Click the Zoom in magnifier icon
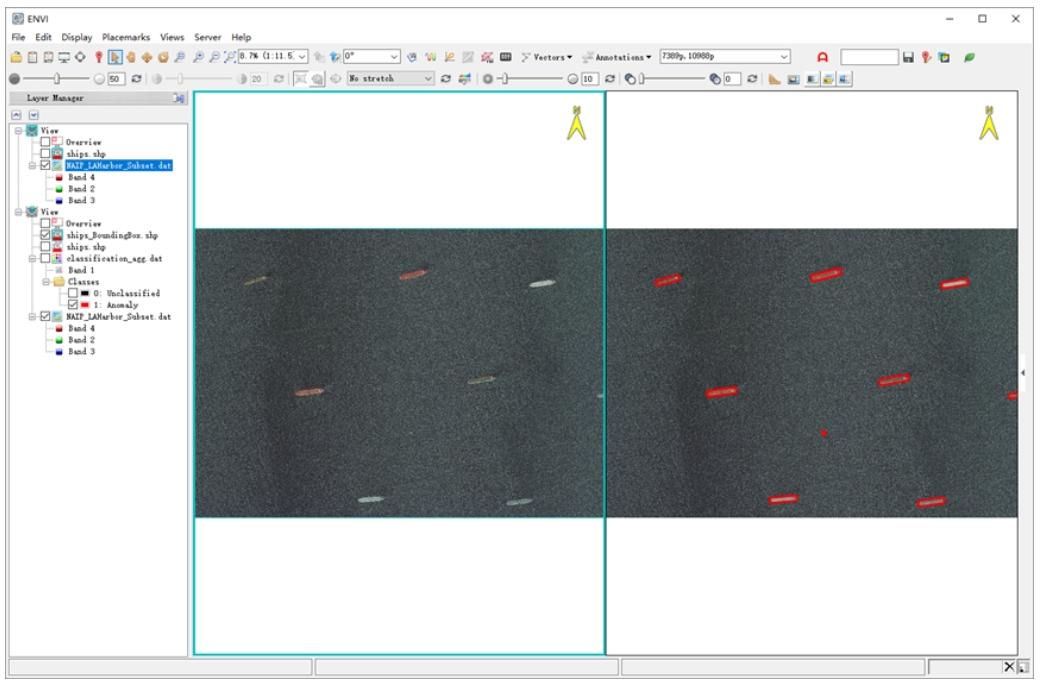Viewport: 1042px width, 687px height. point(198,57)
